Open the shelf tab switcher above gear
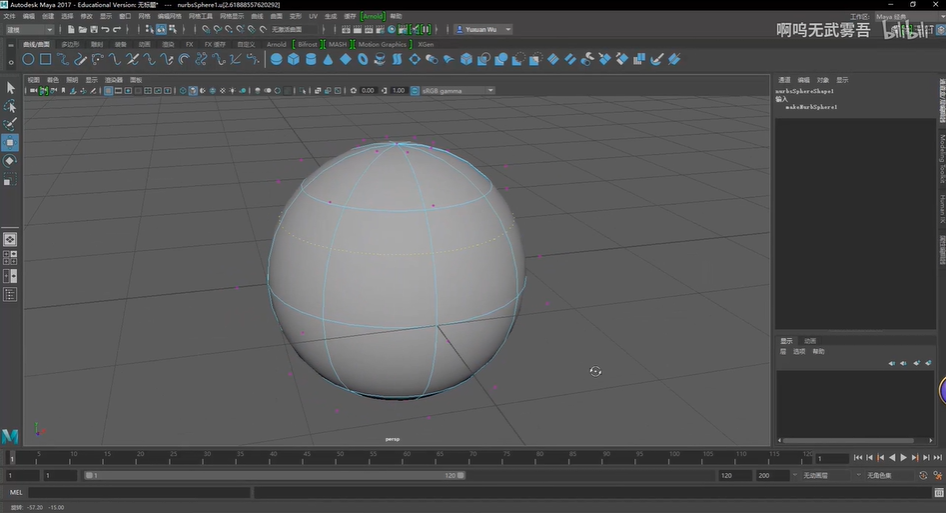The width and height of the screenshot is (946, 513). [x=11, y=45]
